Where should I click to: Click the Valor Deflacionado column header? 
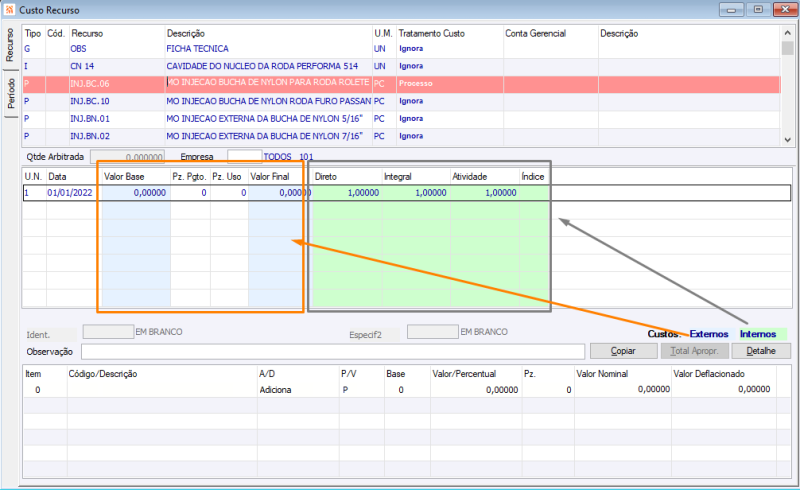pyautogui.click(x=709, y=374)
